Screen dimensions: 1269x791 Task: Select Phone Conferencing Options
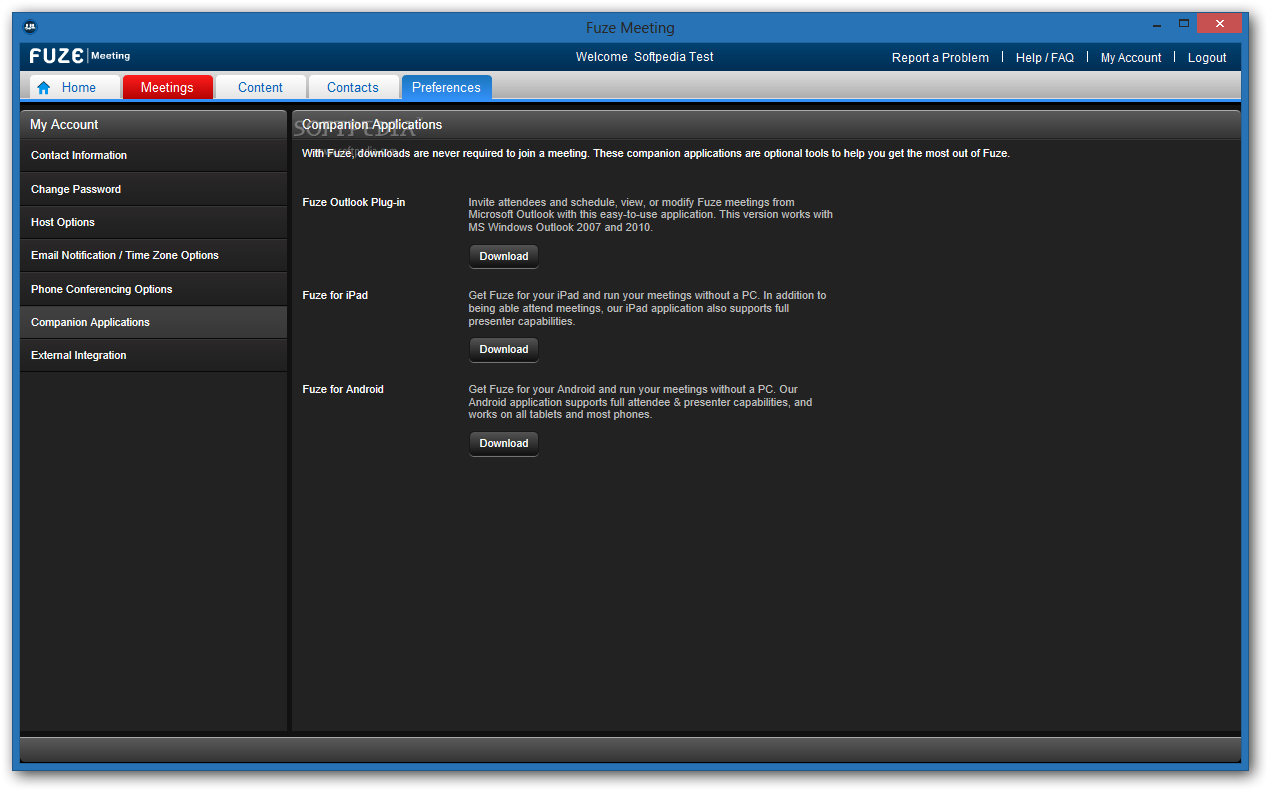tap(154, 289)
